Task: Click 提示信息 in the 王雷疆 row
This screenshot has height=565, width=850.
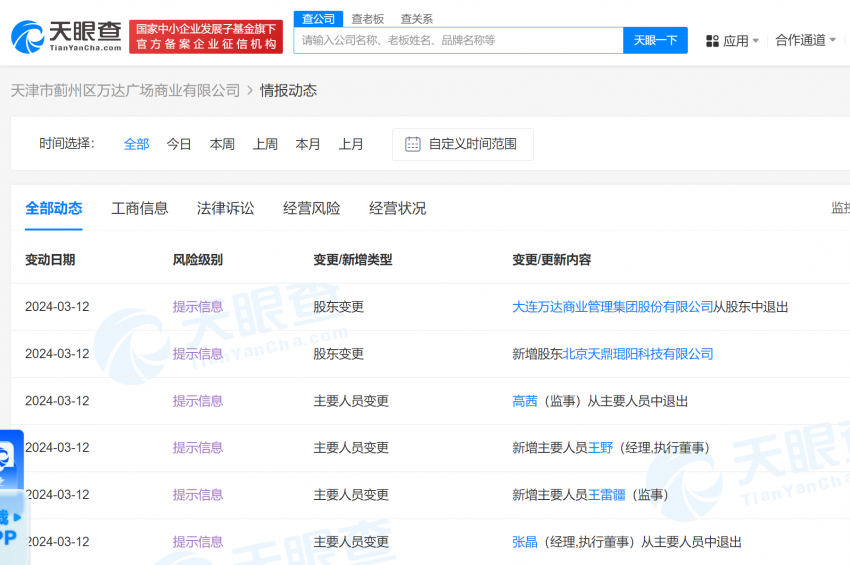Action: tap(198, 495)
